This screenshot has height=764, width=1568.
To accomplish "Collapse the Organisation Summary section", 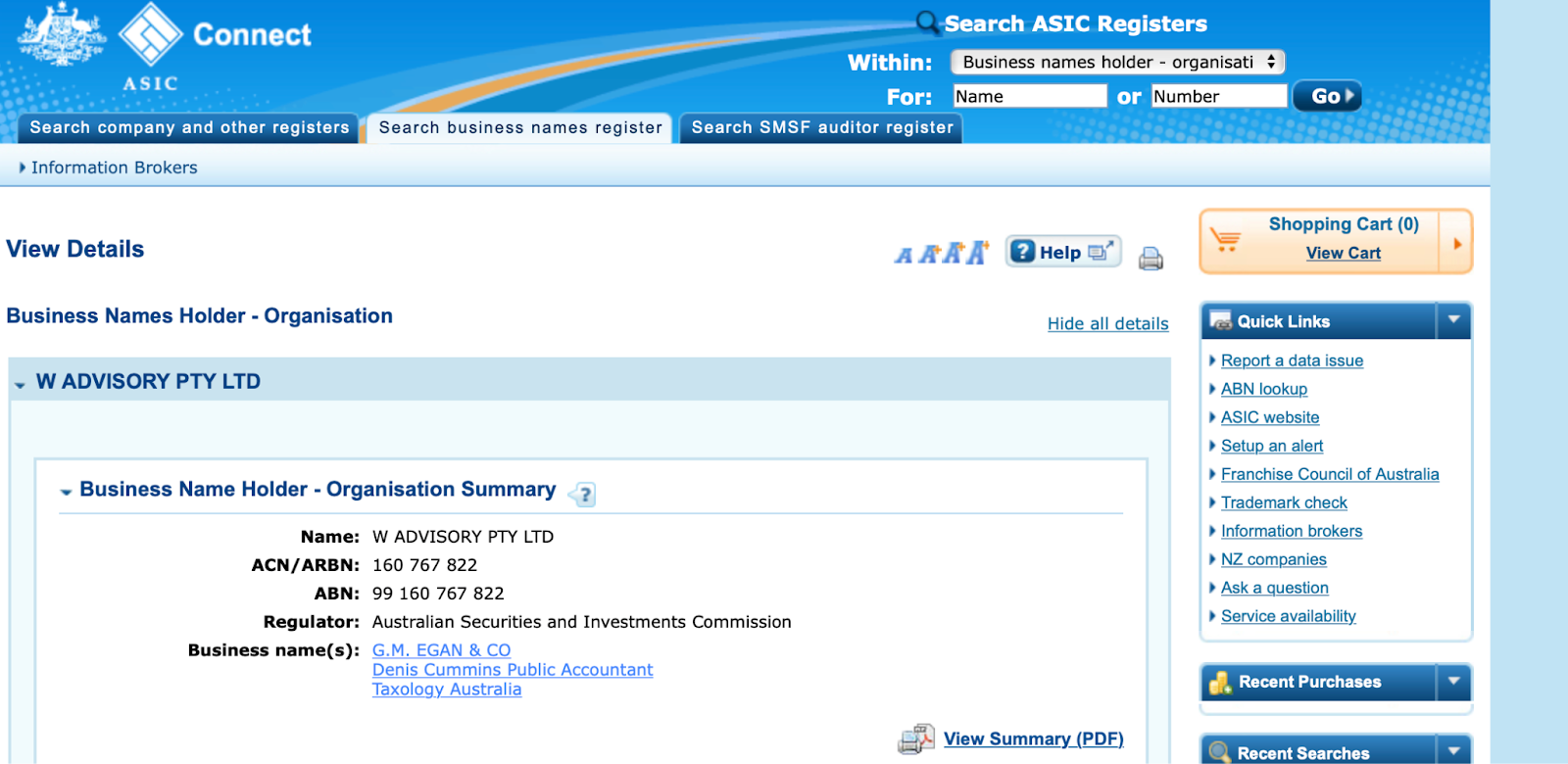I will click(x=66, y=492).
